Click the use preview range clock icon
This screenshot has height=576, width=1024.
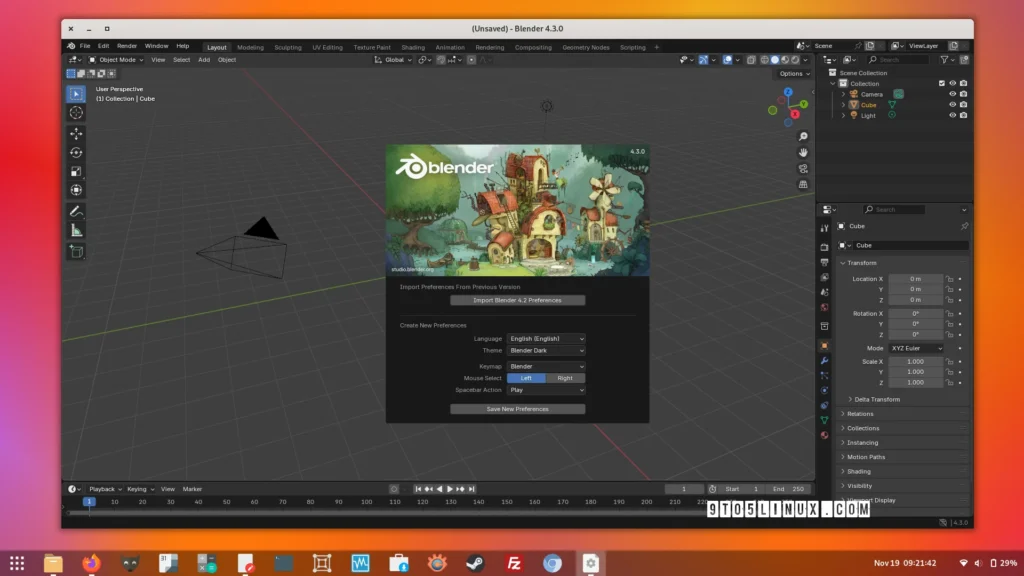(x=712, y=489)
